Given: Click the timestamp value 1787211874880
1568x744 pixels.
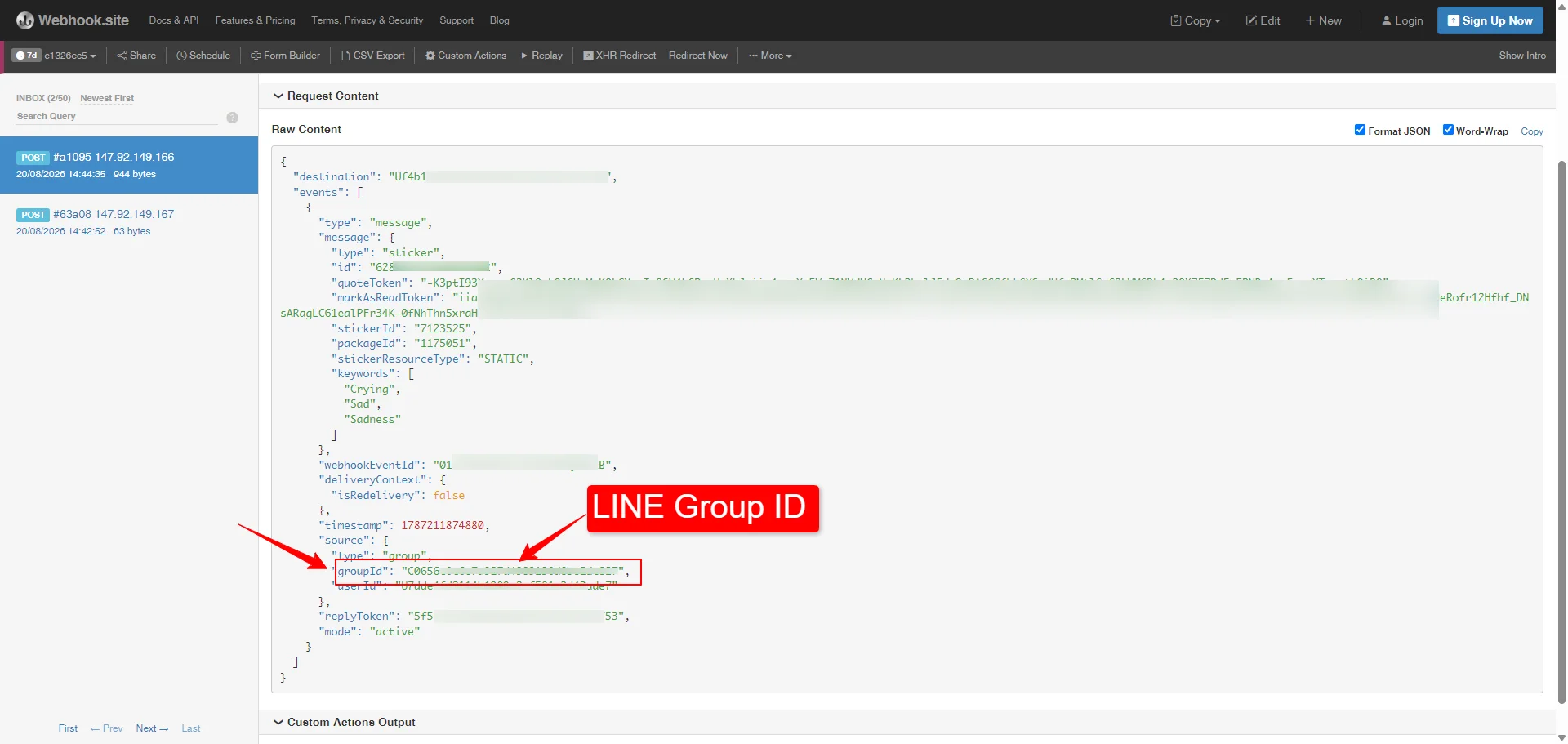Looking at the screenshot, I should pos(442,525).
